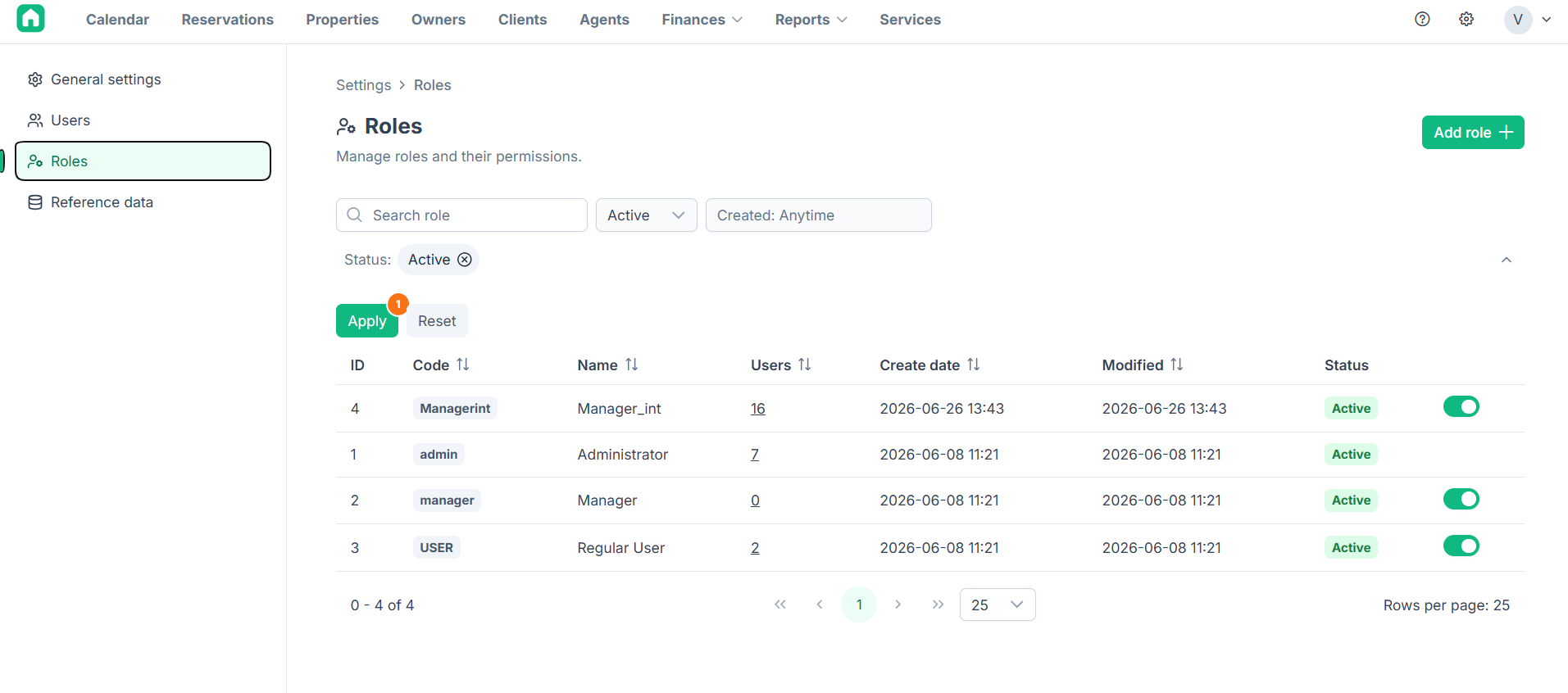1568x693 pixels.
Task: Toggle off the Manager role switch
Action: (x=1461, y=499)
